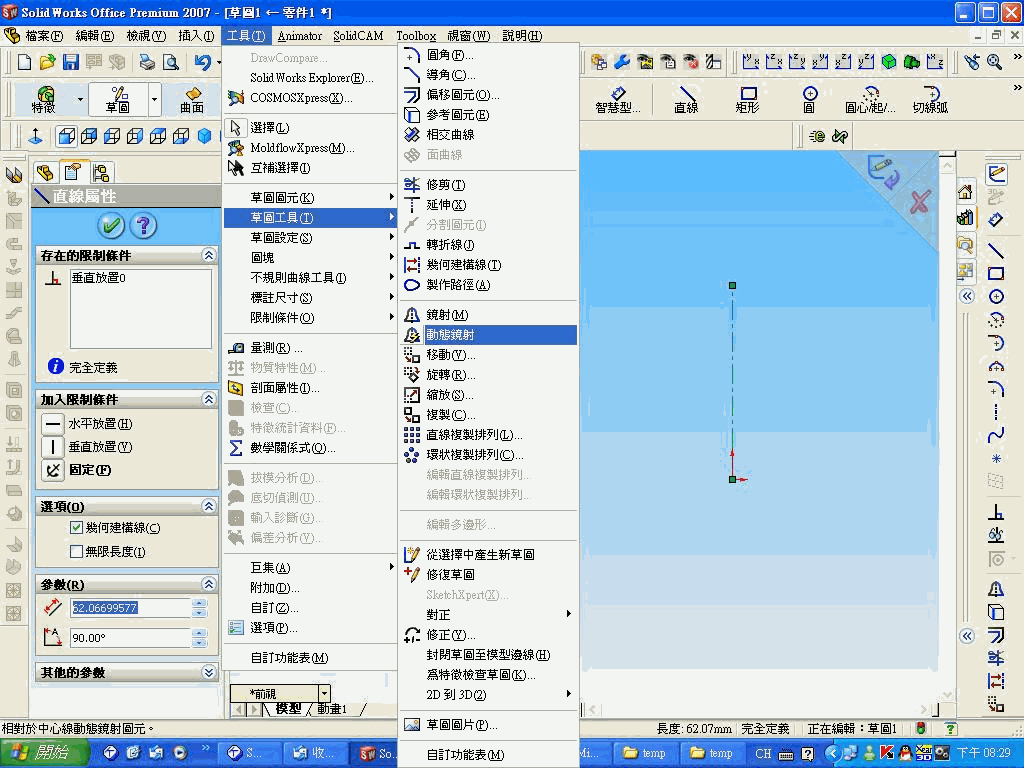Click the Undo arrow icon

(x=202, y=62)
